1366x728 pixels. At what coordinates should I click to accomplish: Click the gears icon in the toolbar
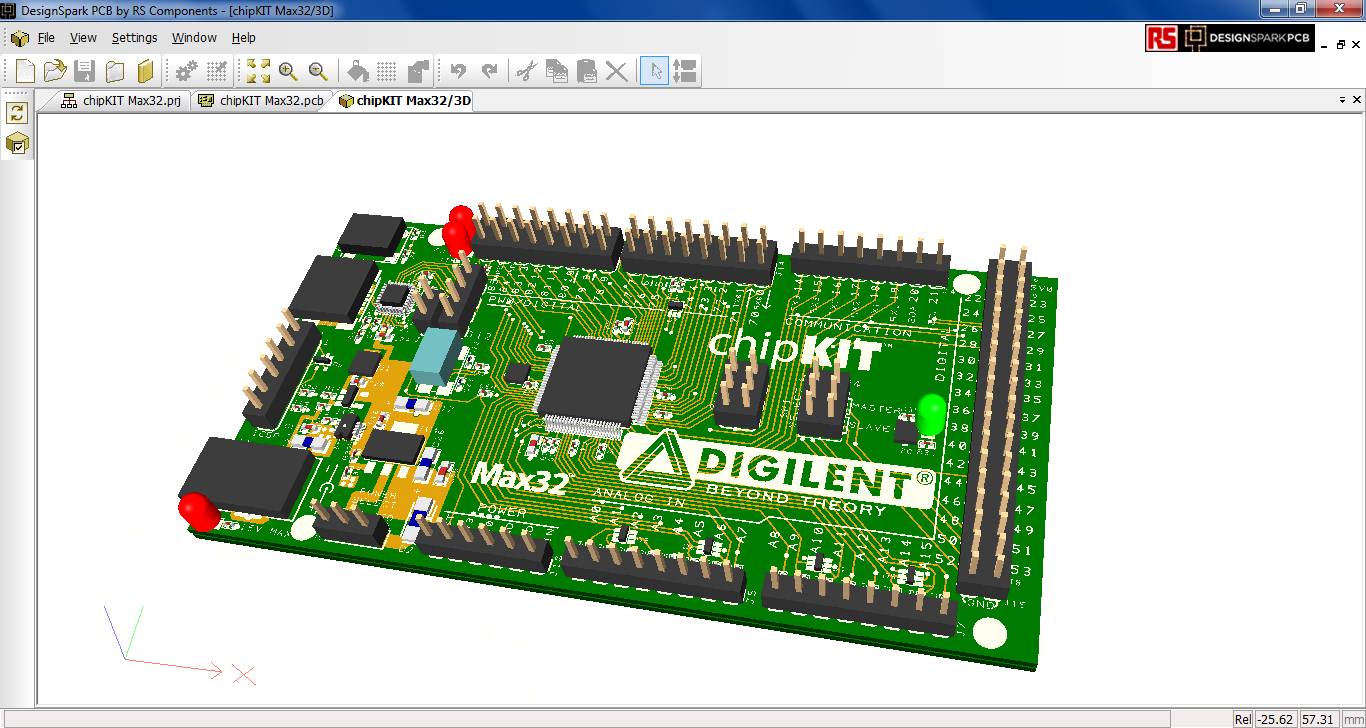click(186, 71)
